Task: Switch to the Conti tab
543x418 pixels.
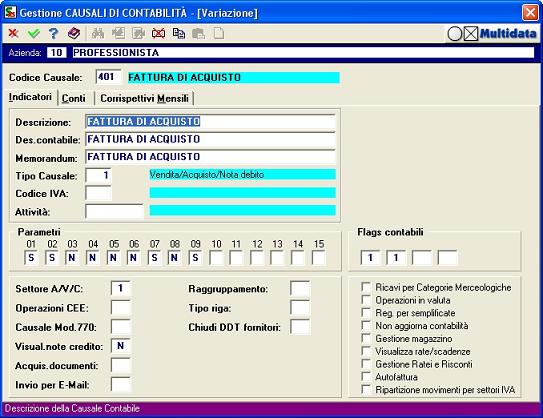Action: point(73,98)
